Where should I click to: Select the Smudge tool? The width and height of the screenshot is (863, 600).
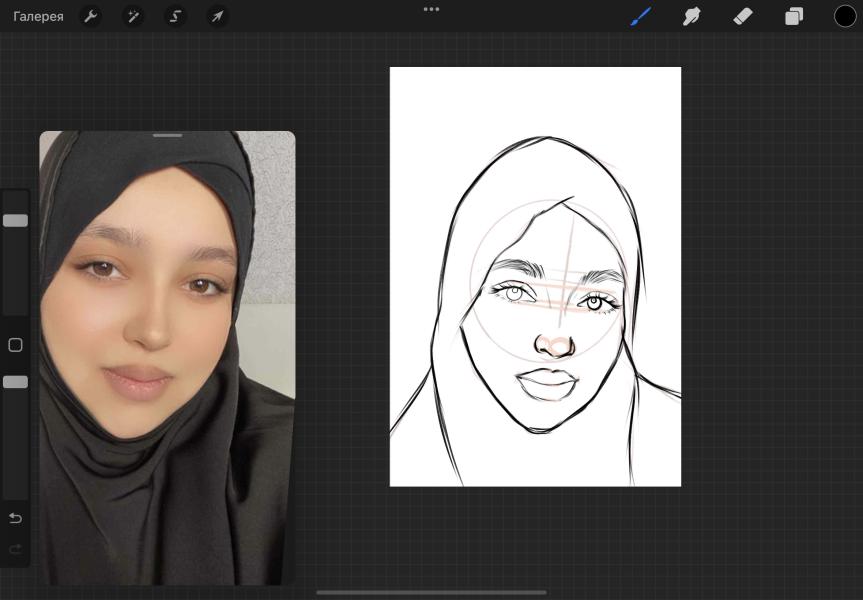click(691, 17)
